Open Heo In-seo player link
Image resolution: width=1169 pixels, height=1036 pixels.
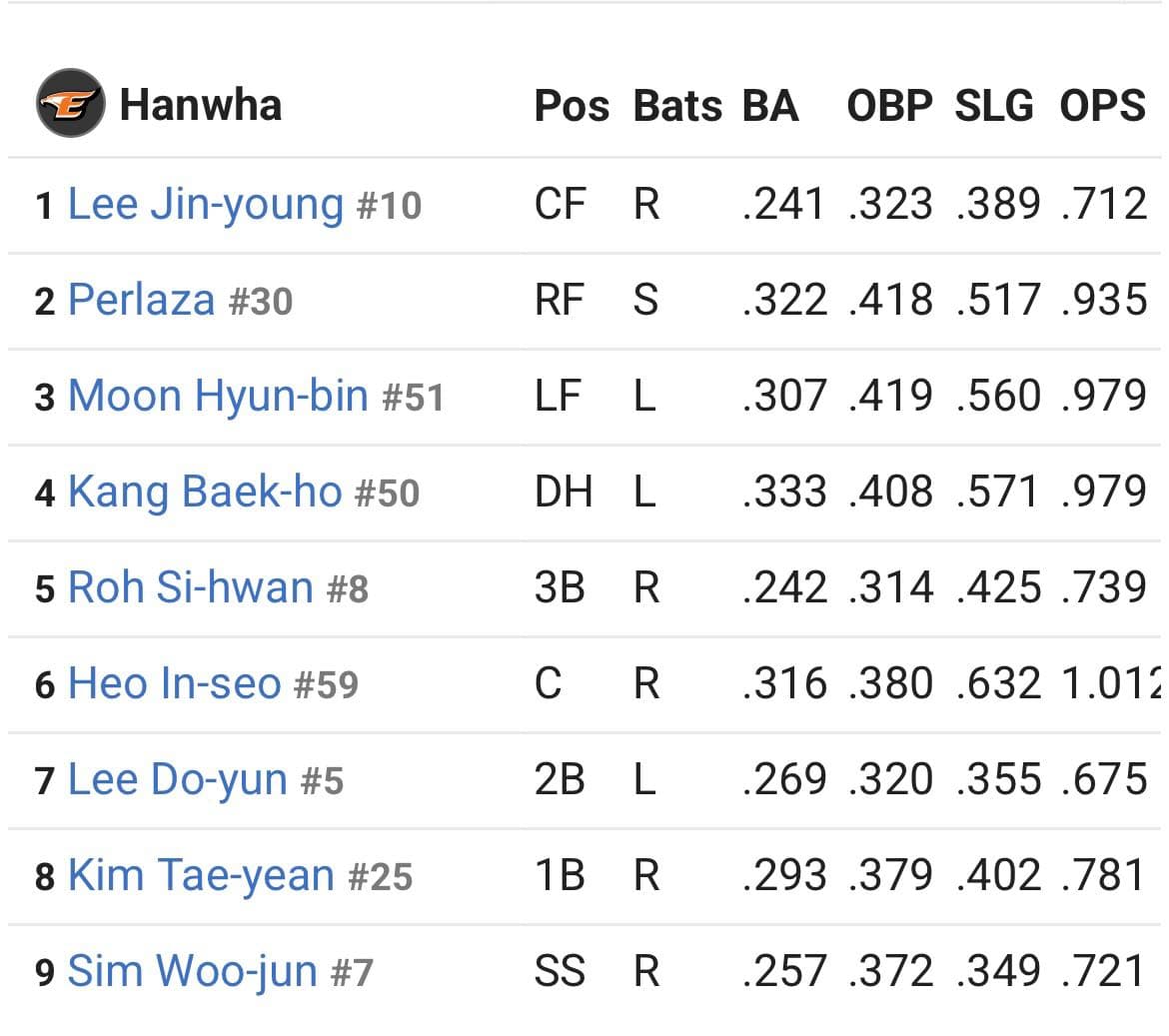(175, 683)
